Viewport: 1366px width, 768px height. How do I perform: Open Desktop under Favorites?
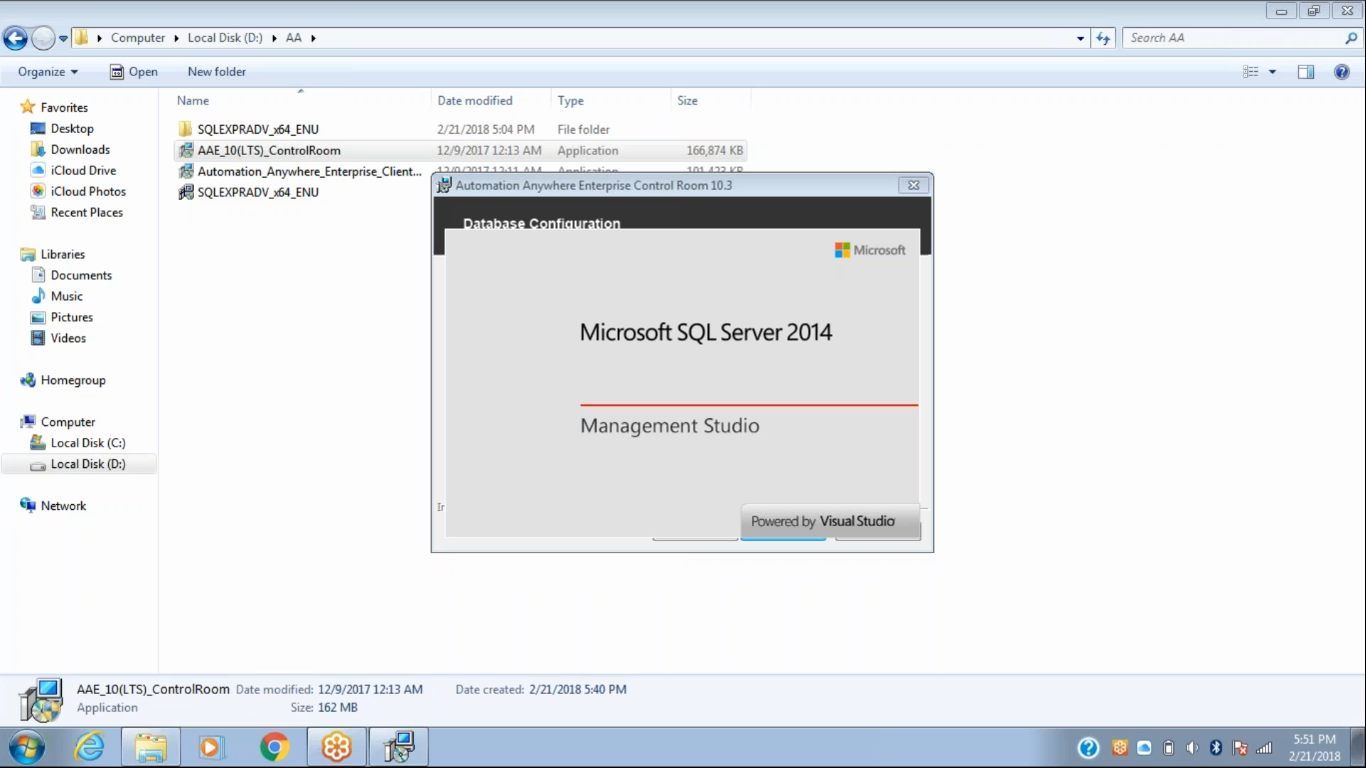[x=72, y=128]
